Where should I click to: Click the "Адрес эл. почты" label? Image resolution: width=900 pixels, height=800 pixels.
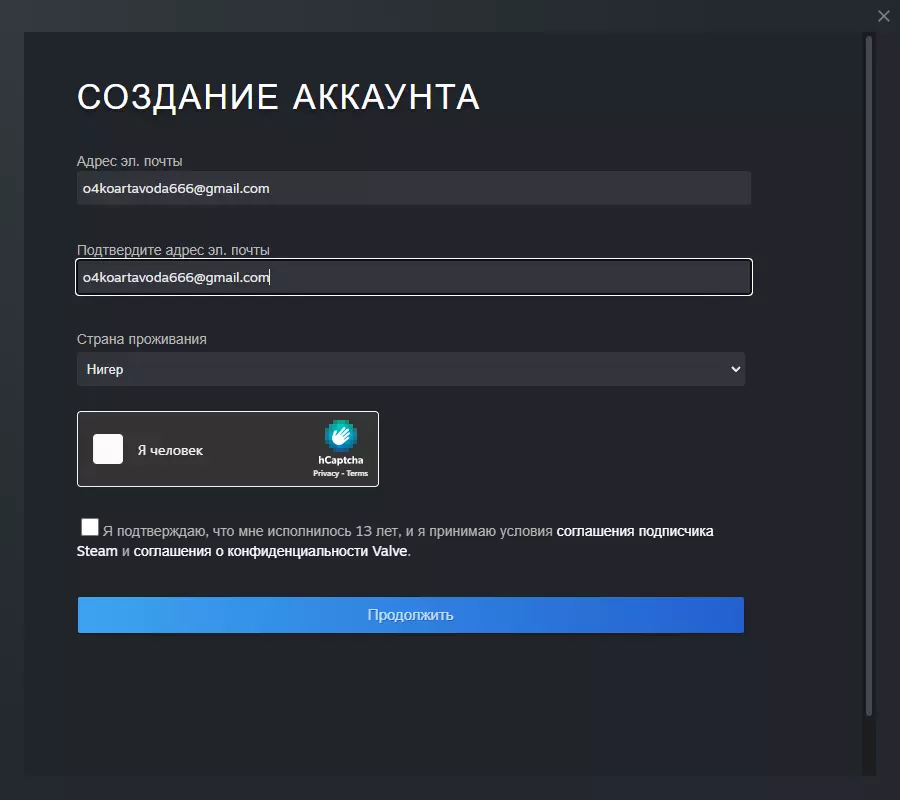point(130,161)
